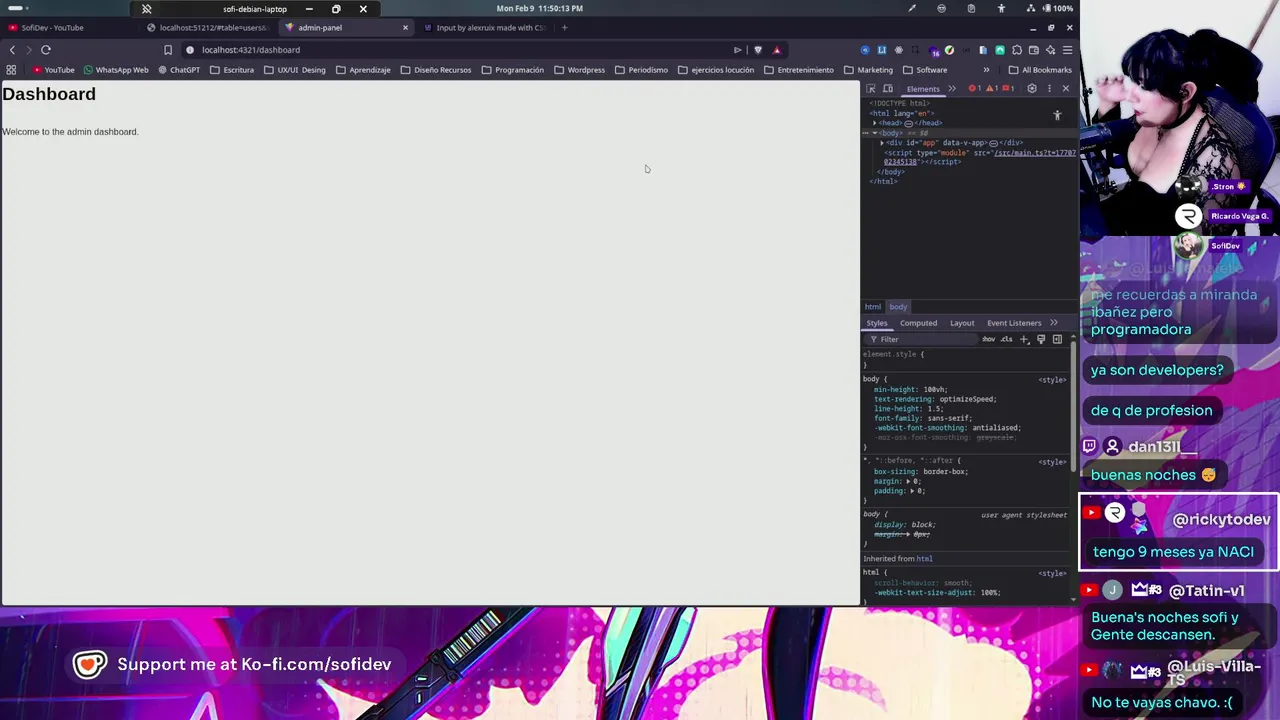Click the LI extension icon in toolbar
Viewport: 1280px width, 720px height.
882,50
